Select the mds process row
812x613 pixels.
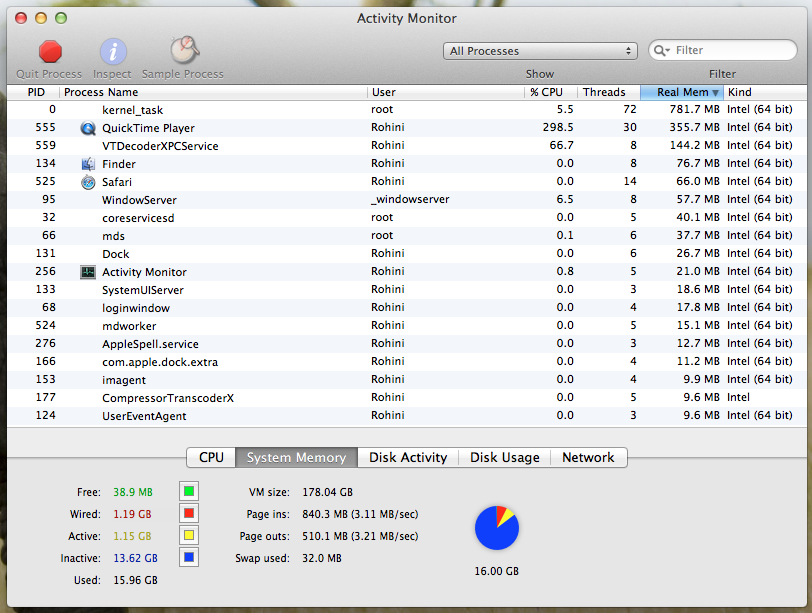407,236
